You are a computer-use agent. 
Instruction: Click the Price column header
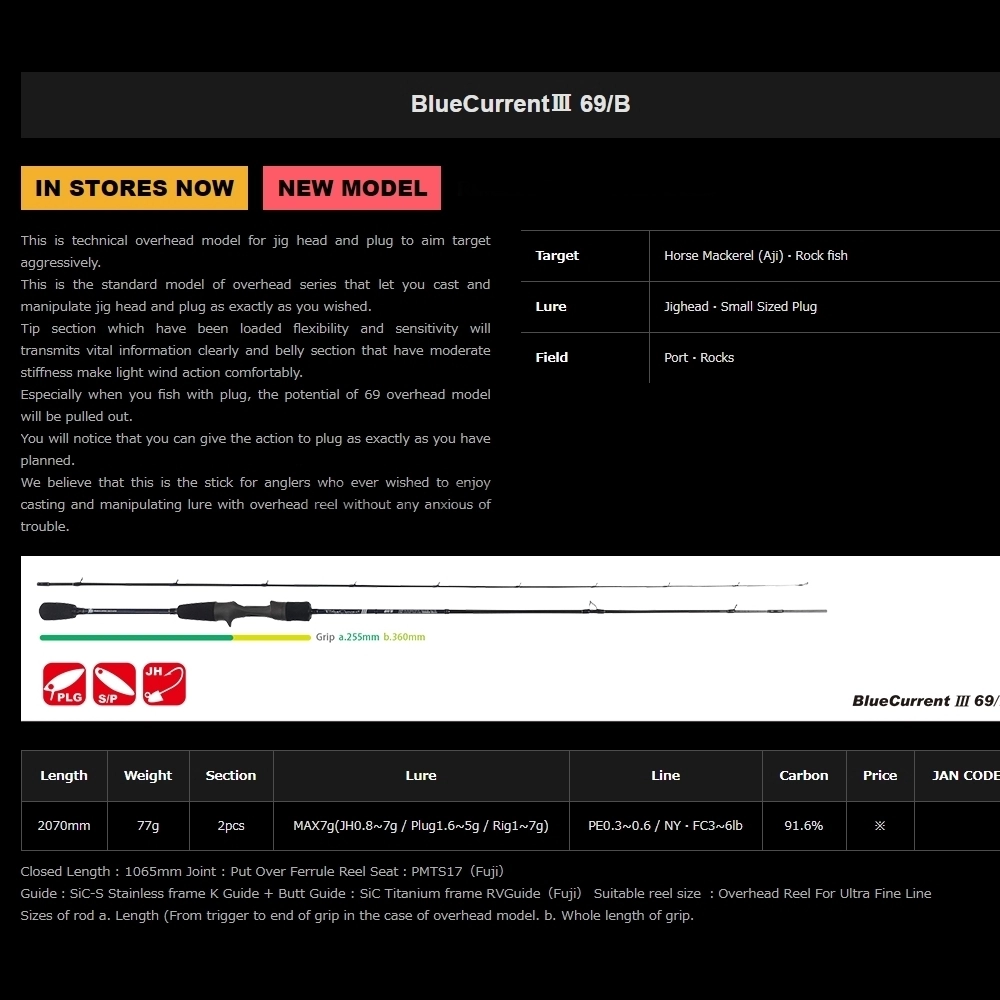(x=880, y=776)
